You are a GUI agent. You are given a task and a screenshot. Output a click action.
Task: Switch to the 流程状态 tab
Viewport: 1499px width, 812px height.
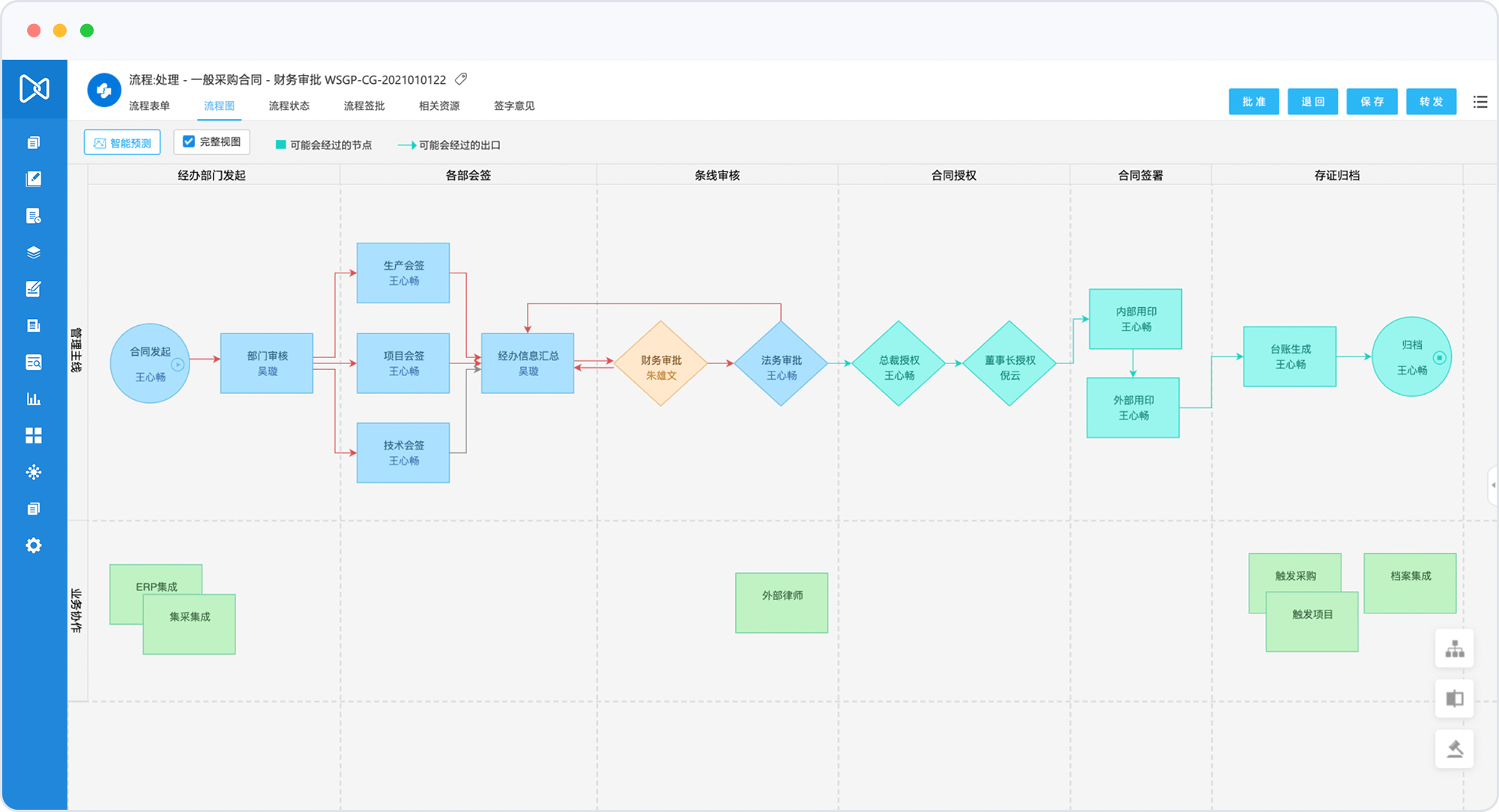289,106
